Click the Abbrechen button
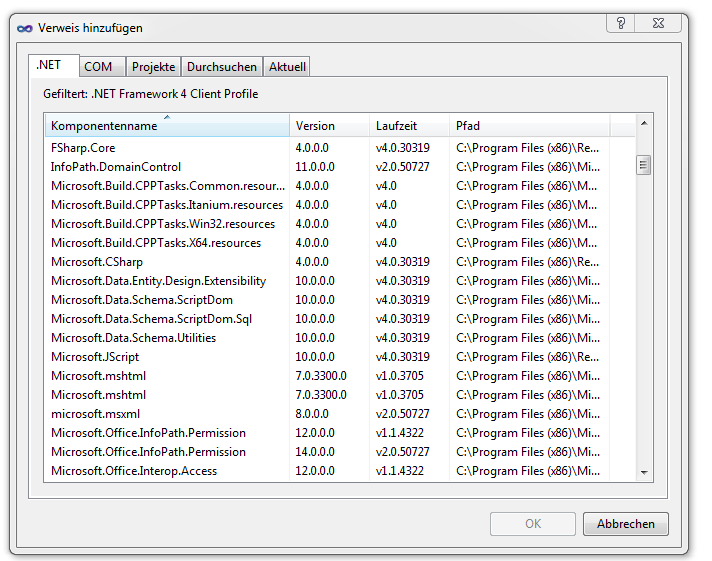The image size is (712, 561). coord(625,524)
